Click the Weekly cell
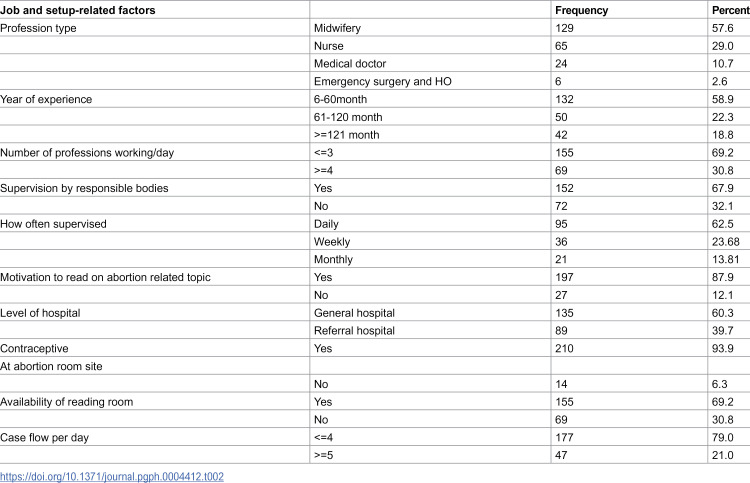 point(332,242)
